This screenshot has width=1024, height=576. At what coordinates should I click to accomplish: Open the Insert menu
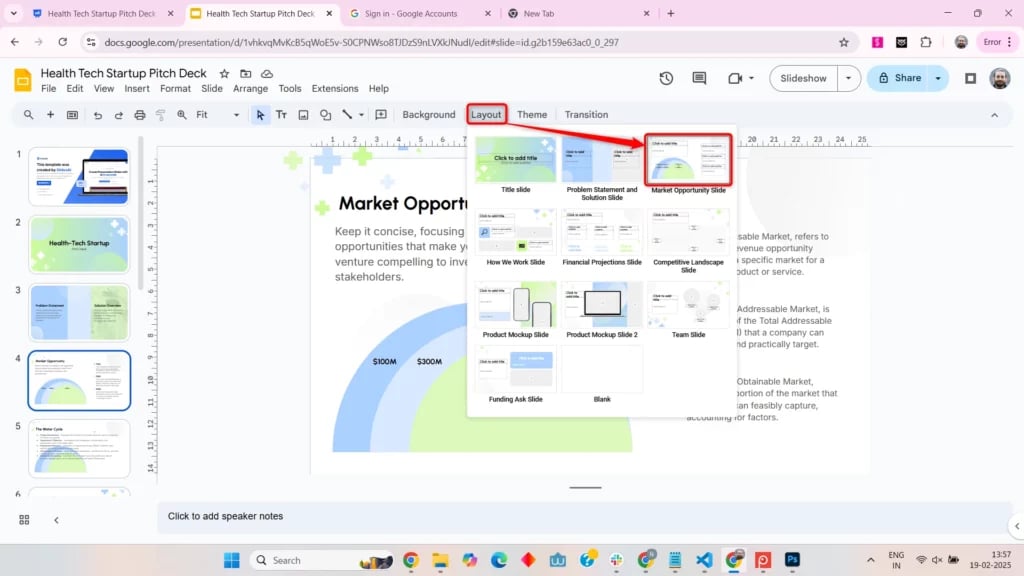[x=136, y=88]
